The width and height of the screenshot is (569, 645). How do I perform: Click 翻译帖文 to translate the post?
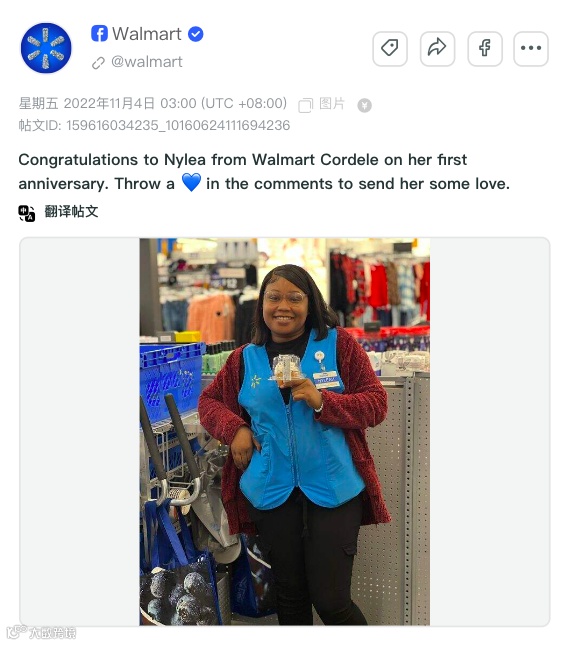(x=71, y=211)
